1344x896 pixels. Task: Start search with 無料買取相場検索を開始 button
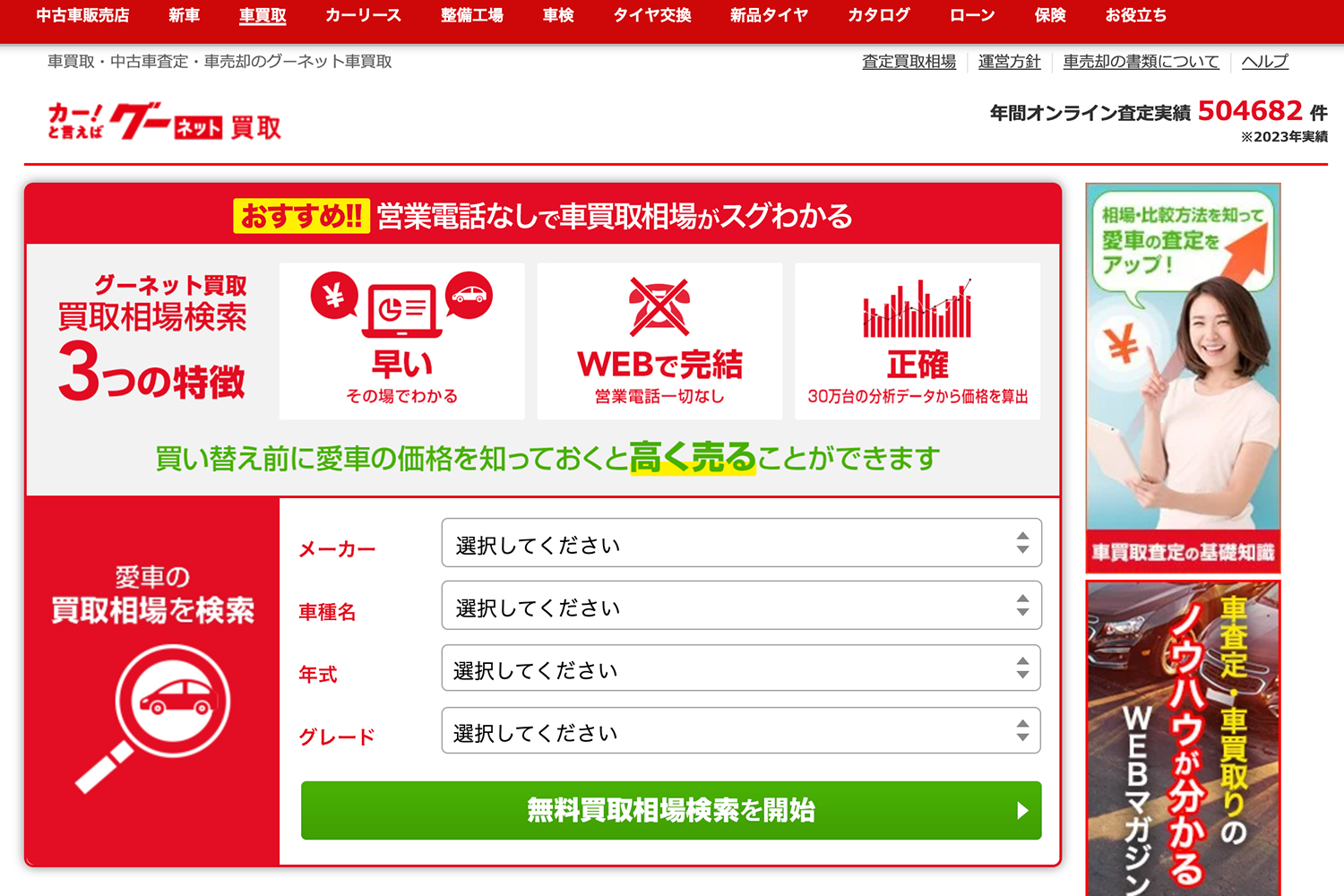pyautogui.click(x=671, y=811)
